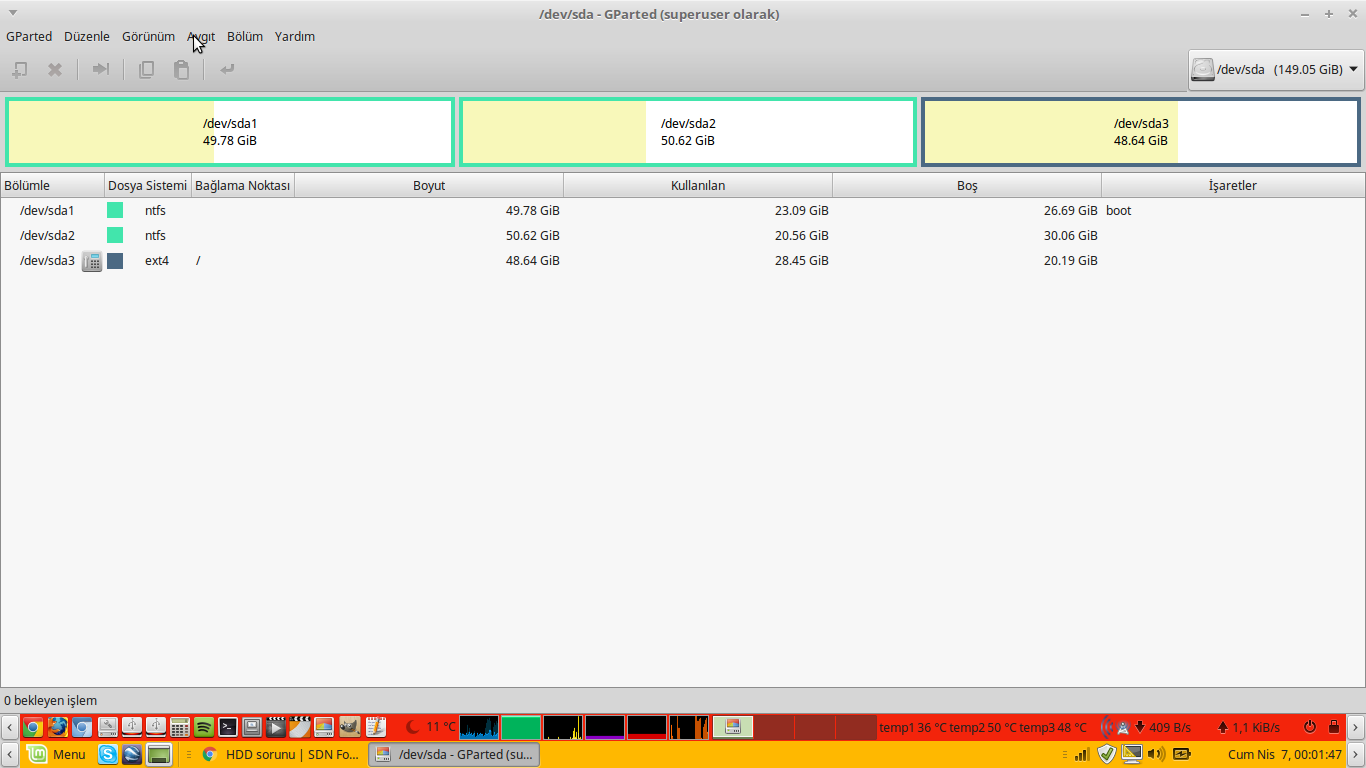1366x768 pixels.
Task: Open the Terminal launcher
Action: click(x=228, y=727)
